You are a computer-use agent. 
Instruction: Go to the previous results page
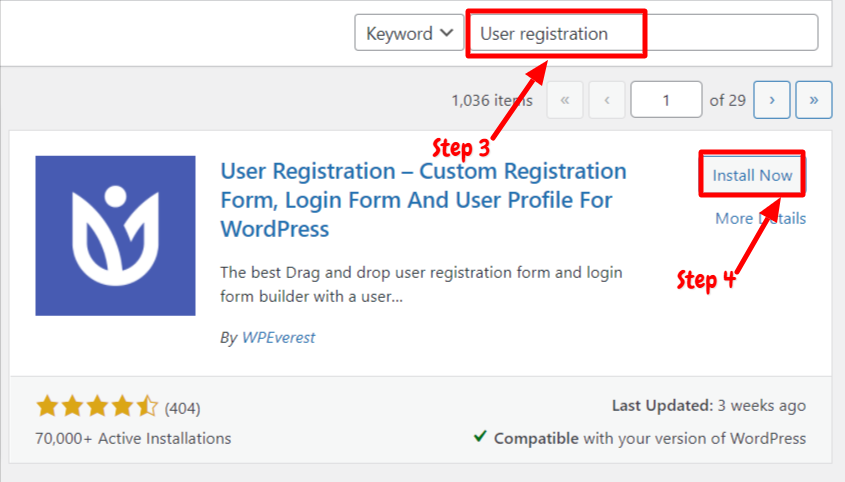pyautogui.click(x=607, y=100)
